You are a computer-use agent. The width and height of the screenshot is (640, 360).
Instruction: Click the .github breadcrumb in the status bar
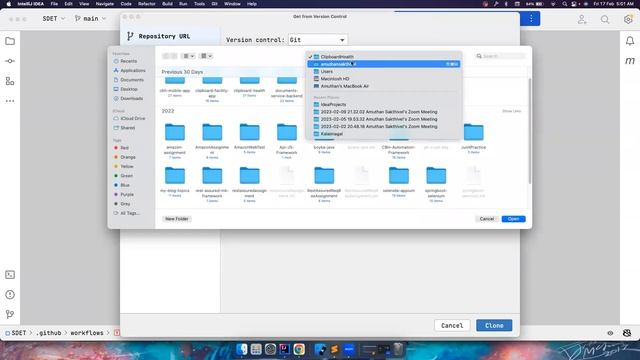click(48, 333)
